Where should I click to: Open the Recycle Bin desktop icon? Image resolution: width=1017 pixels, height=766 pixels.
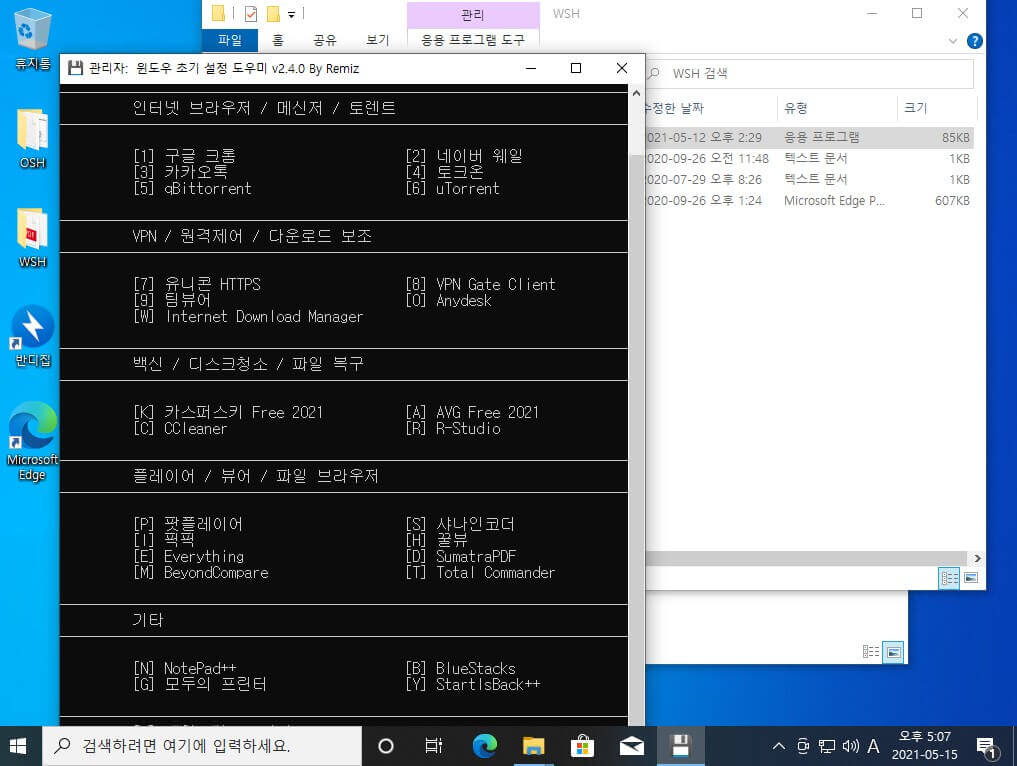[x=32, y=38]
